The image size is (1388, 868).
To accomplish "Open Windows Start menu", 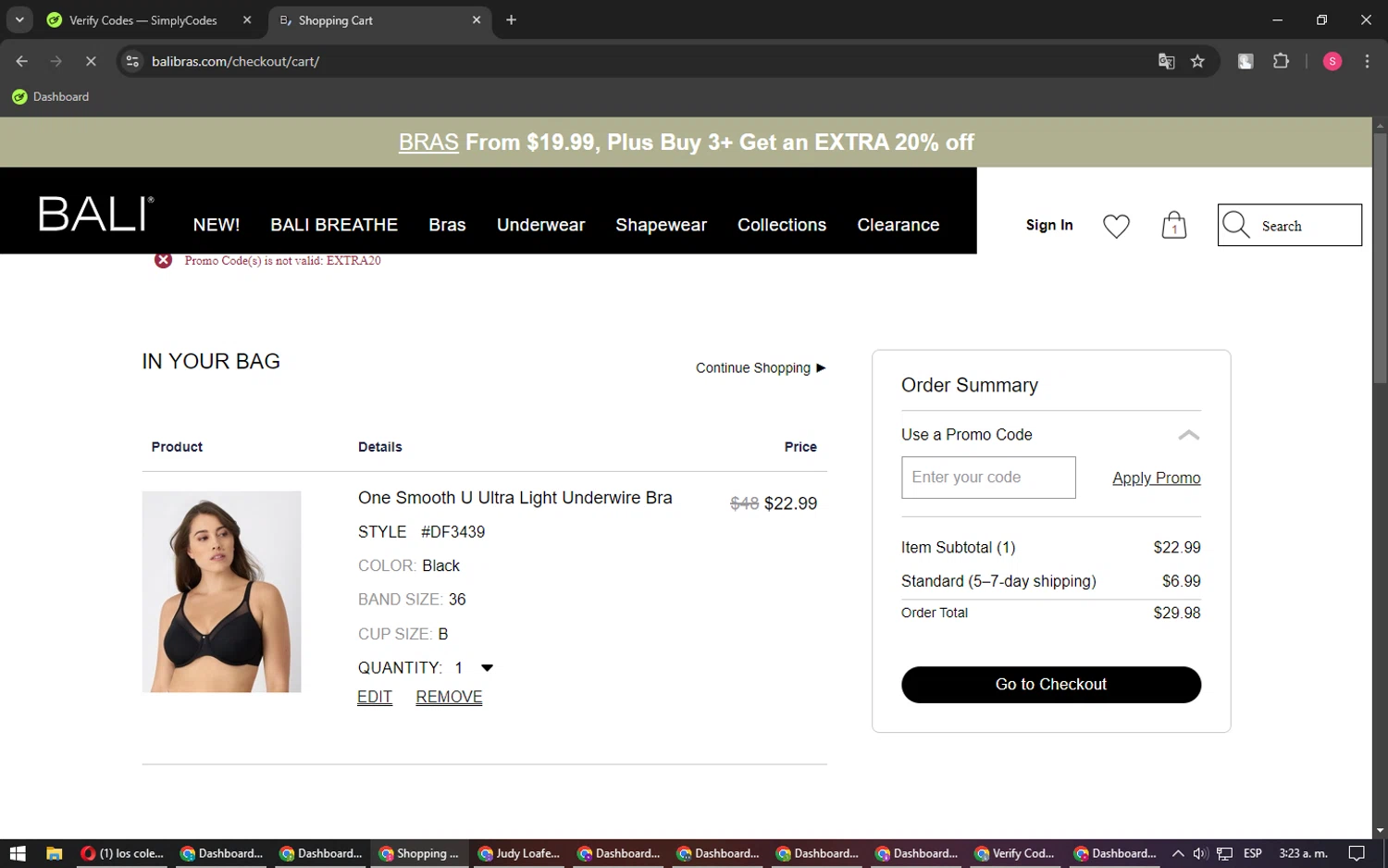I will point(18,853).
